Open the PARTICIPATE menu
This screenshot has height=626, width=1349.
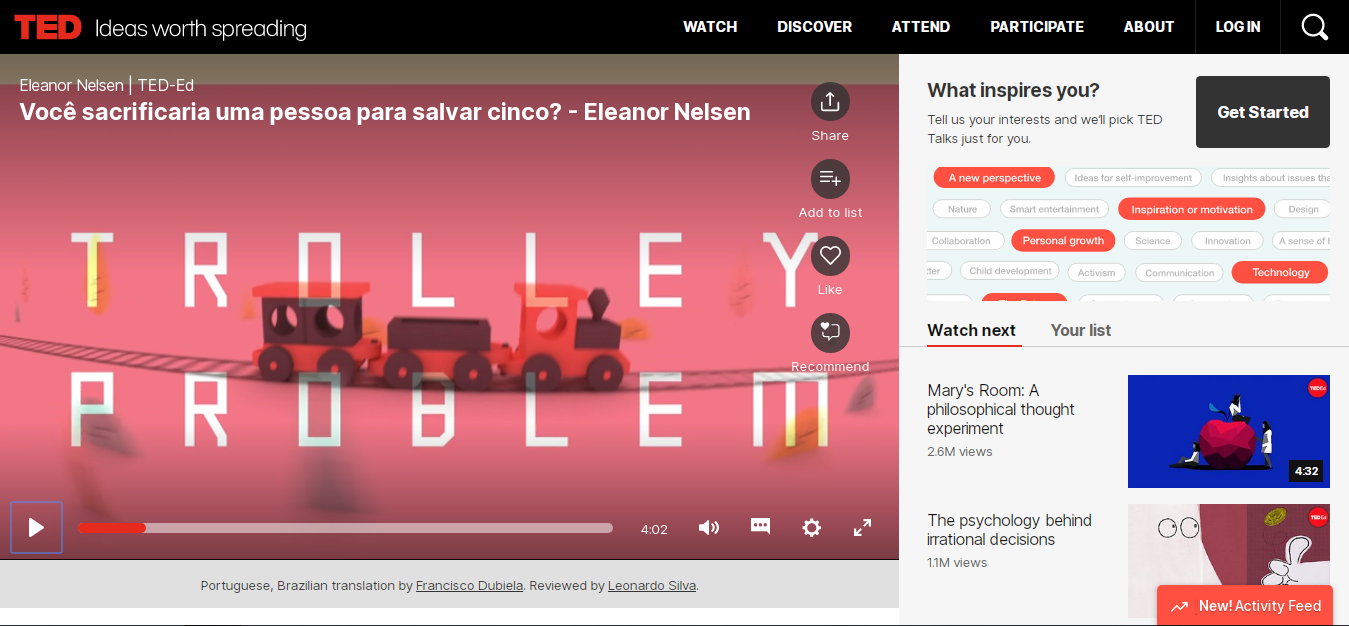pyautogui.click(x=1037, y=27)
